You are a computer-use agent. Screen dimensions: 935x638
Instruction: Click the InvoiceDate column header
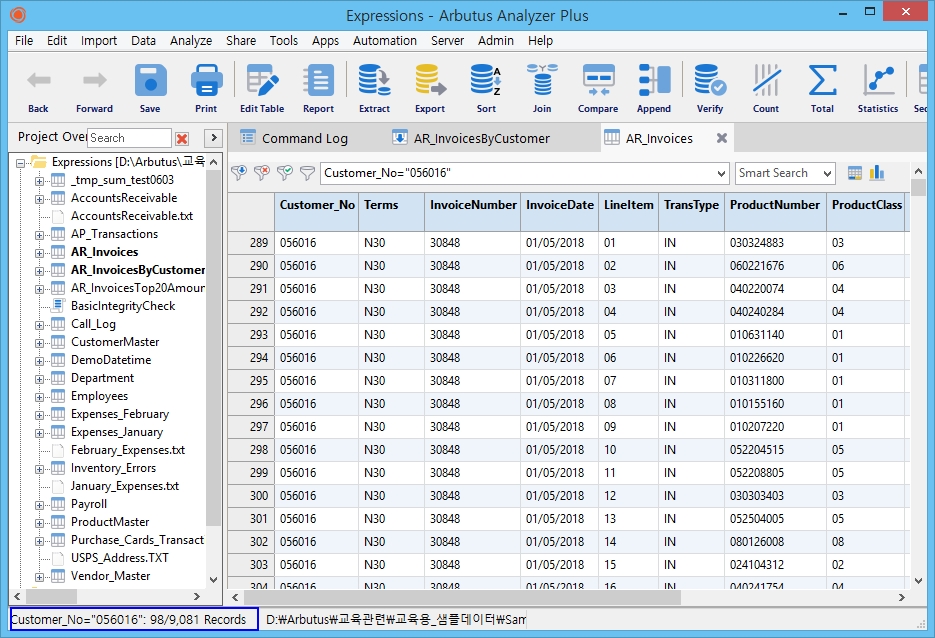[560, 212]
